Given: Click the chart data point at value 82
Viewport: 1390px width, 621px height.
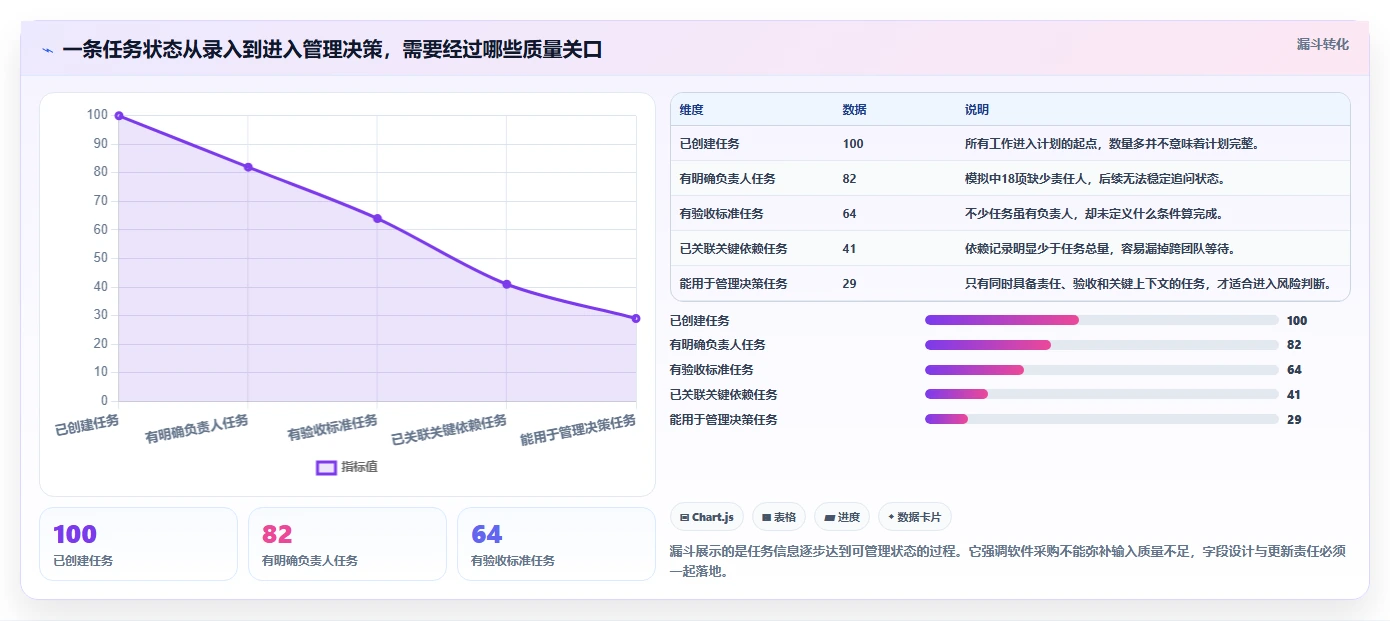Looking at the screenshot, I should 248,167.
